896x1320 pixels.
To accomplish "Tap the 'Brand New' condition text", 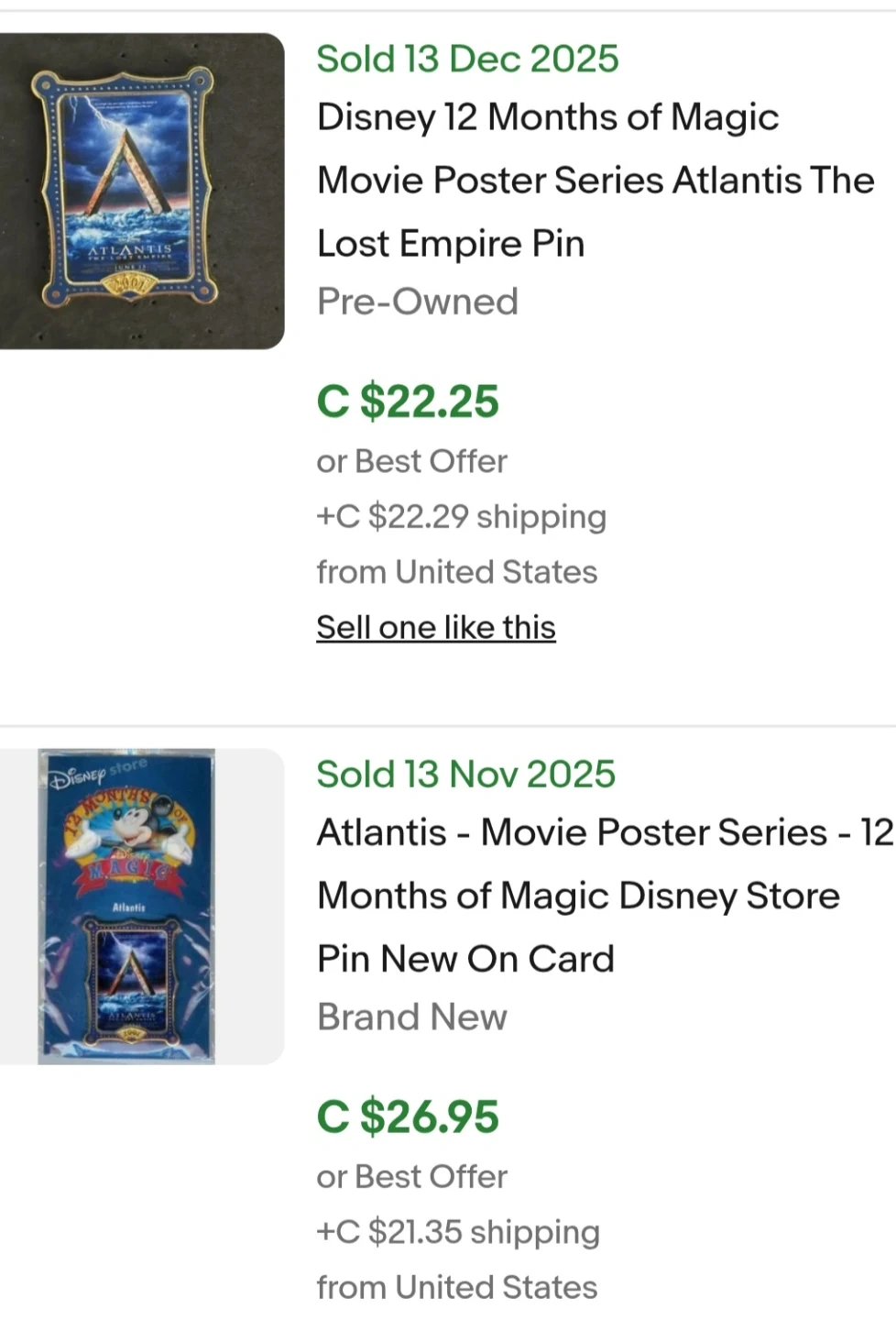I will point(412,1017).
